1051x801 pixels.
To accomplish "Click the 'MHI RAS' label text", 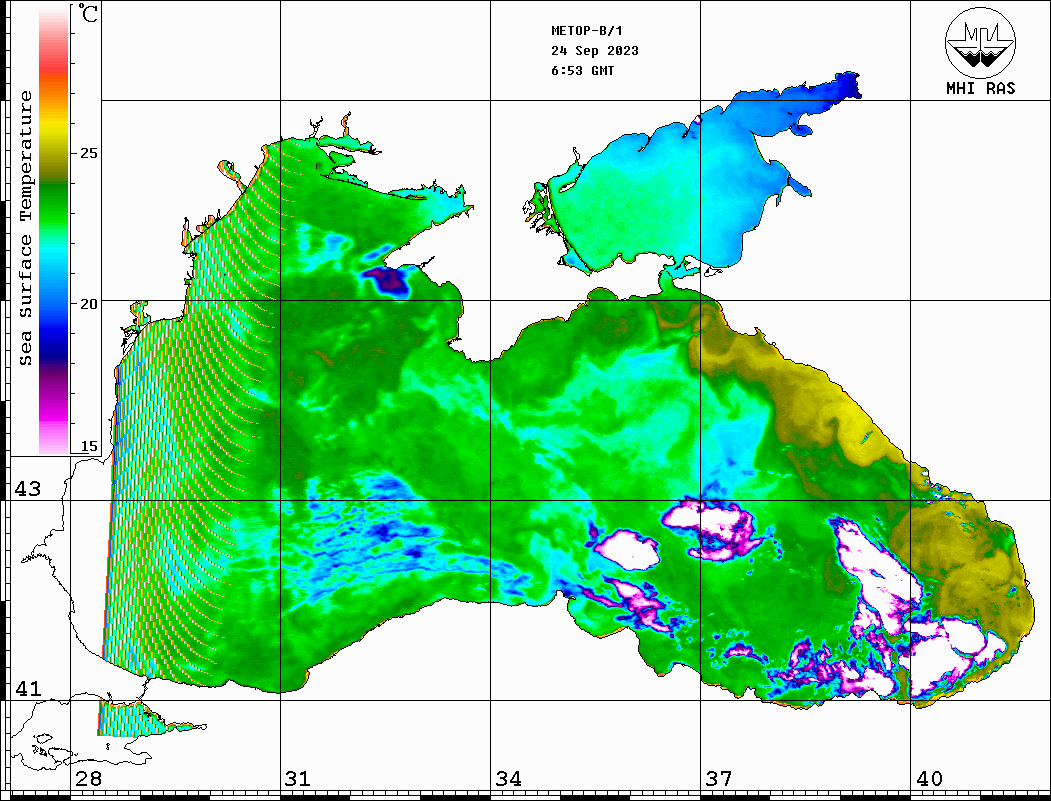I will click(980, 88).
